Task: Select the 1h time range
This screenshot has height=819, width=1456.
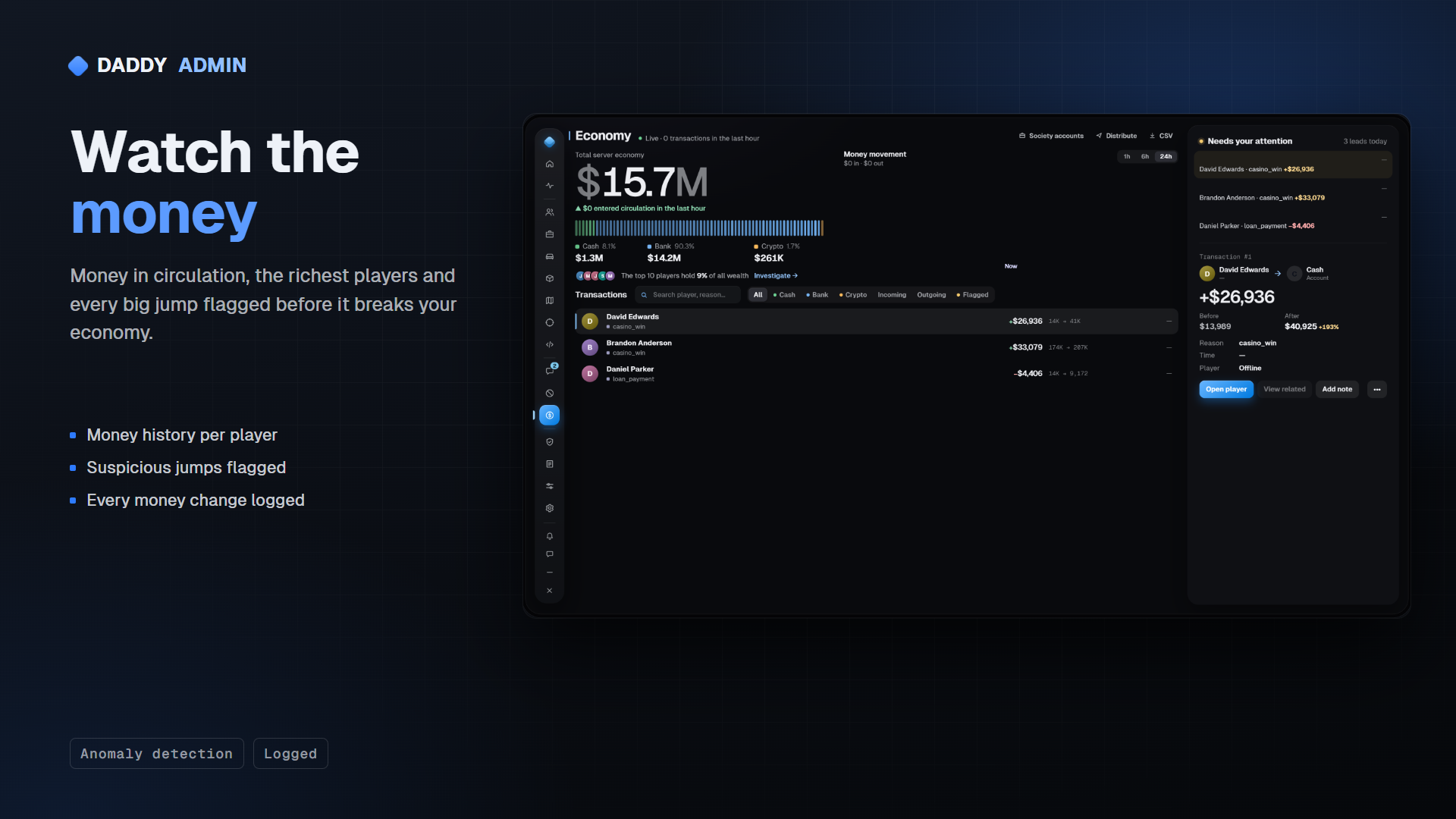Action: point(1127,157)
